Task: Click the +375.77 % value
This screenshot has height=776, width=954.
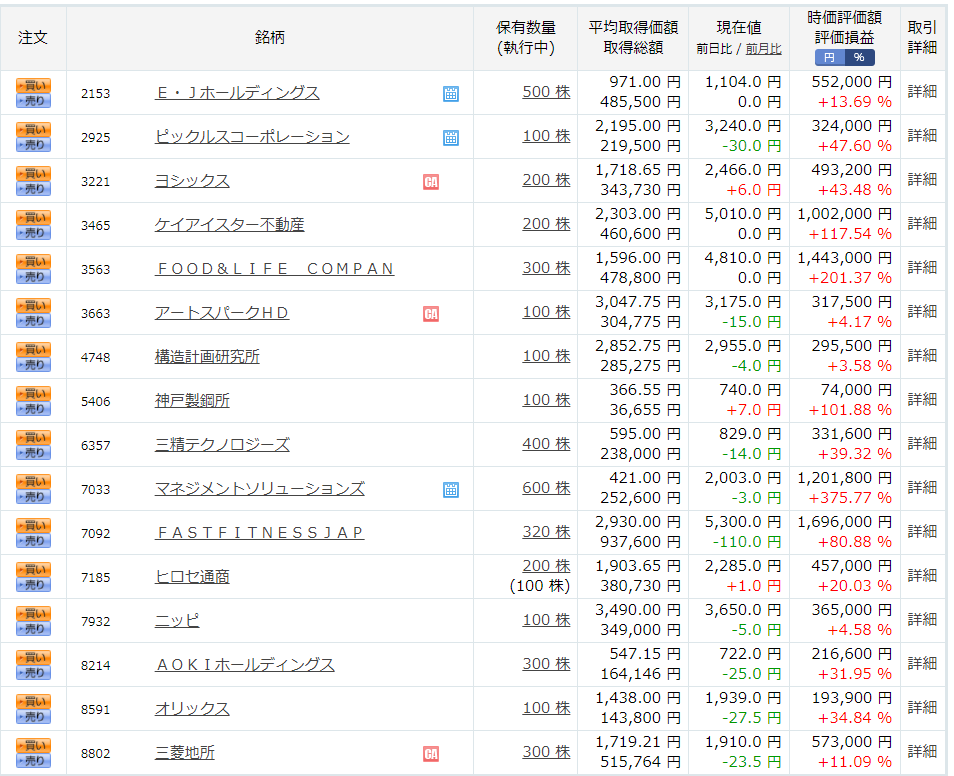Action: 850,498
